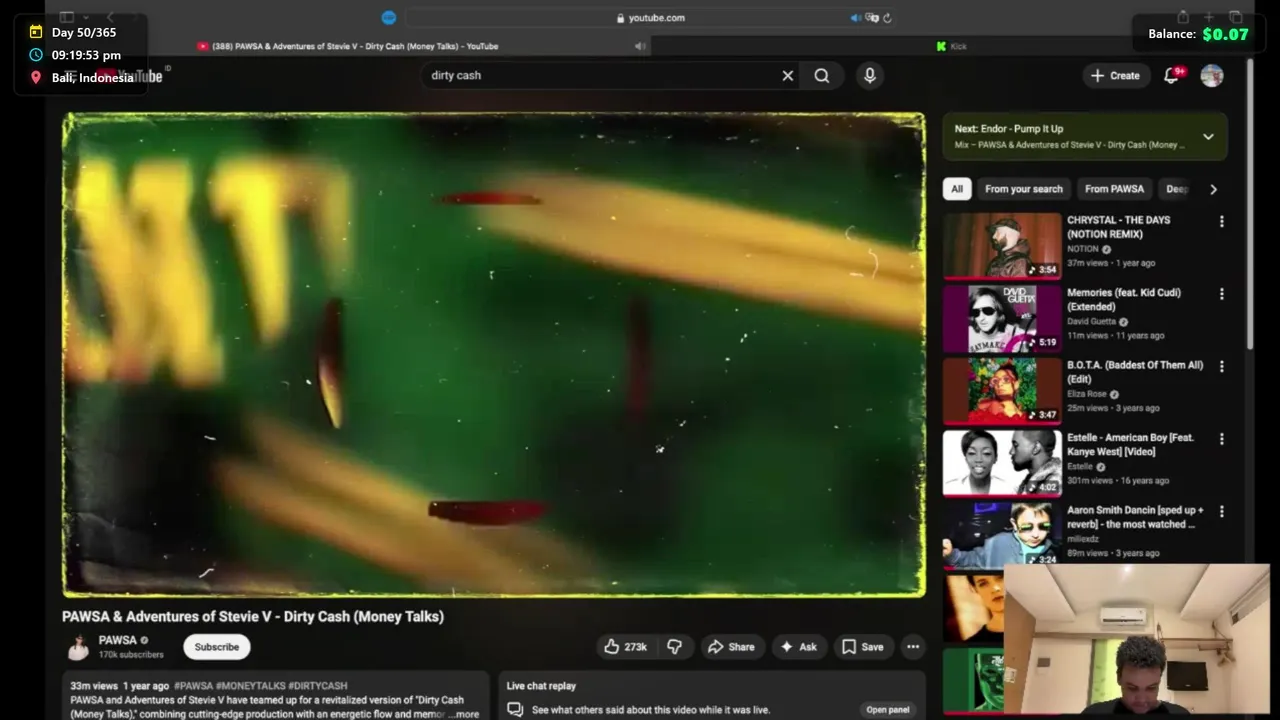Open more actions ellipsis below the video

tap(913, 647)
